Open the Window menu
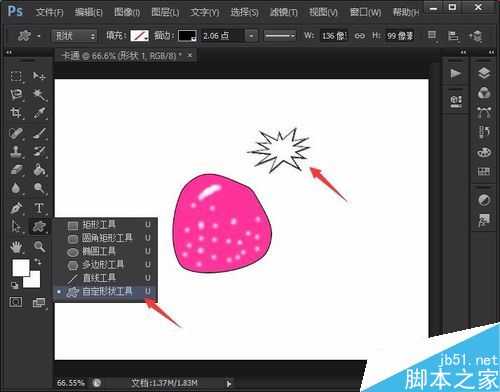Image resolution: width=500 pixels, height=392 pixels. [x=365, y=13]
